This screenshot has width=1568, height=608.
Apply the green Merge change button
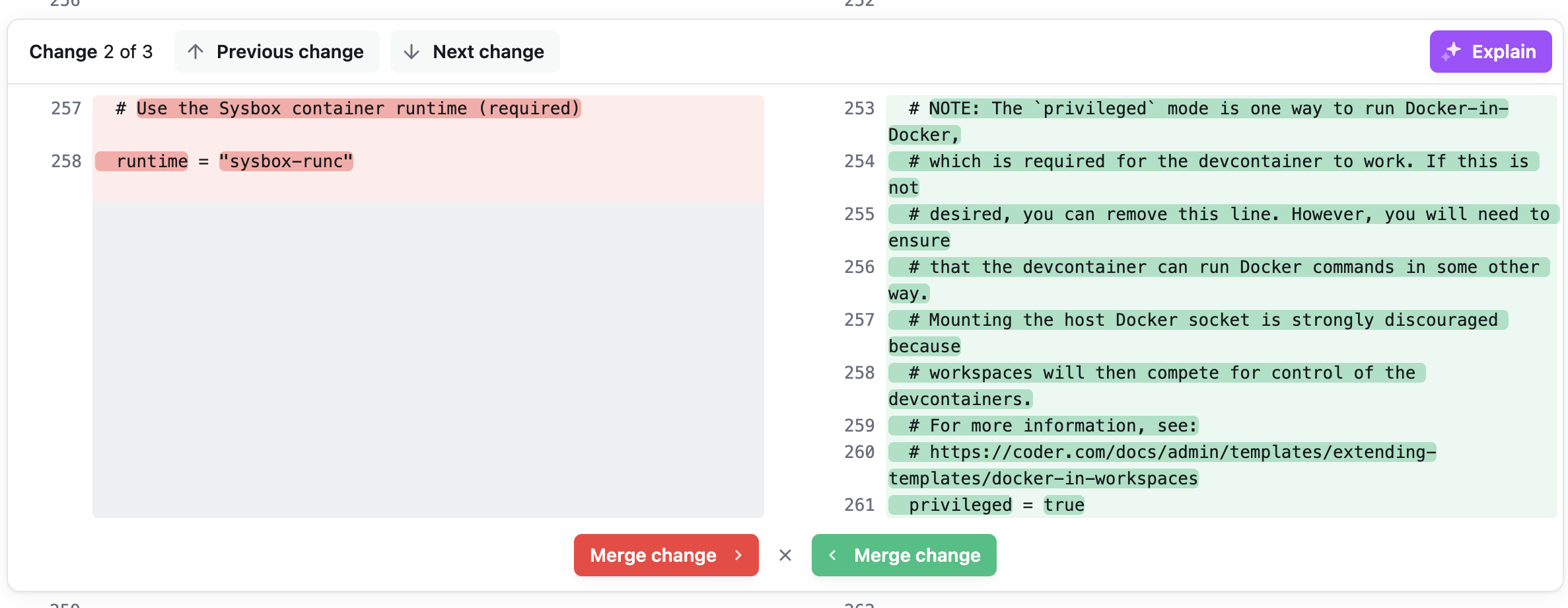click(917, 555)
